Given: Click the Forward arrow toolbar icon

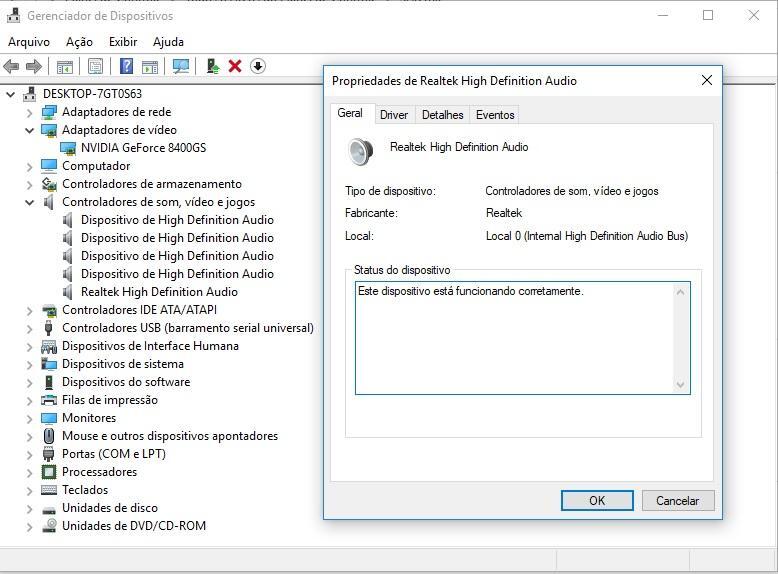Looking at the screenshot, I should pyautogui.click(x=33, y=66).
